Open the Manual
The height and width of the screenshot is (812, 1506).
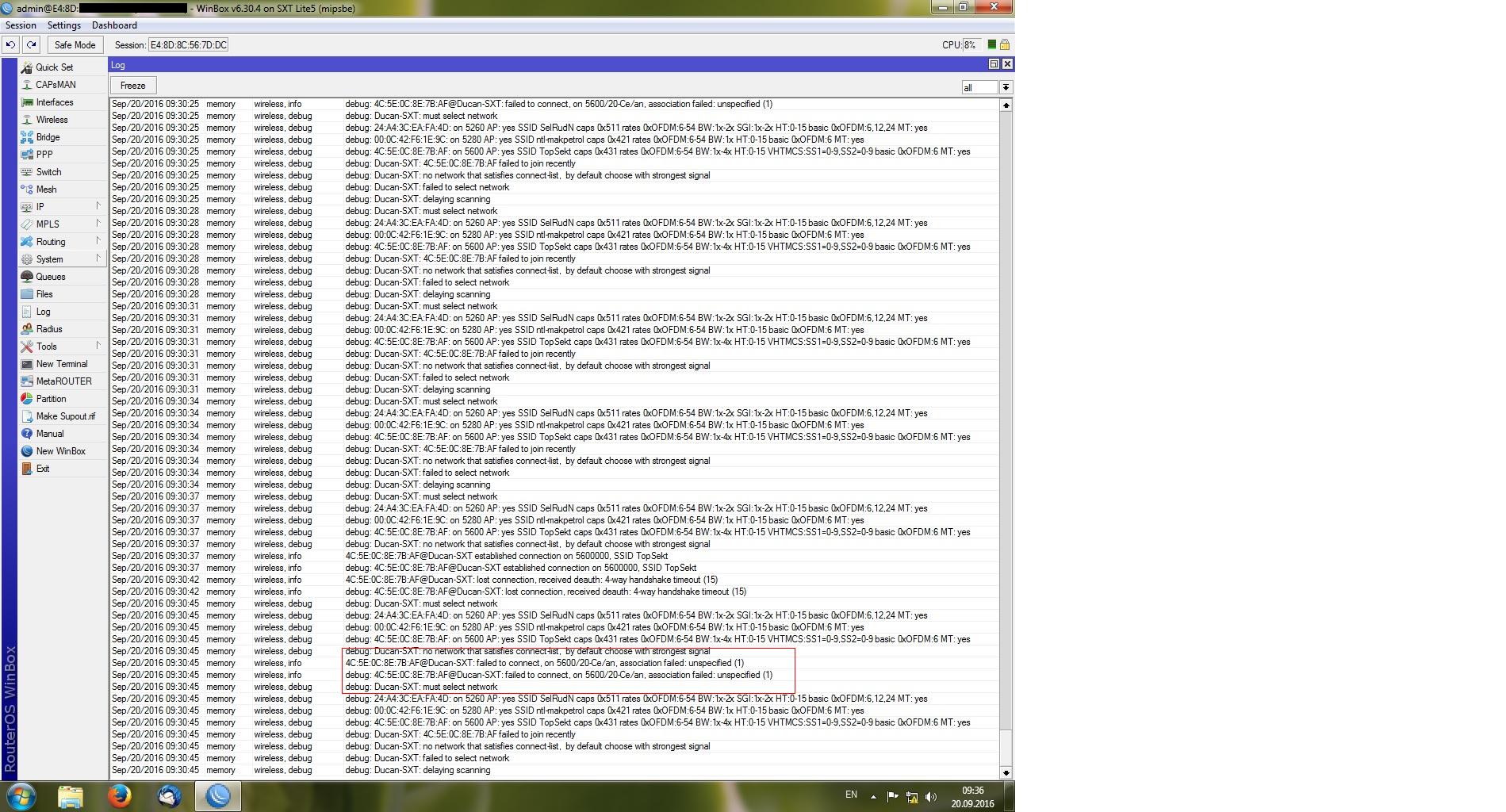tap(49, 434)
